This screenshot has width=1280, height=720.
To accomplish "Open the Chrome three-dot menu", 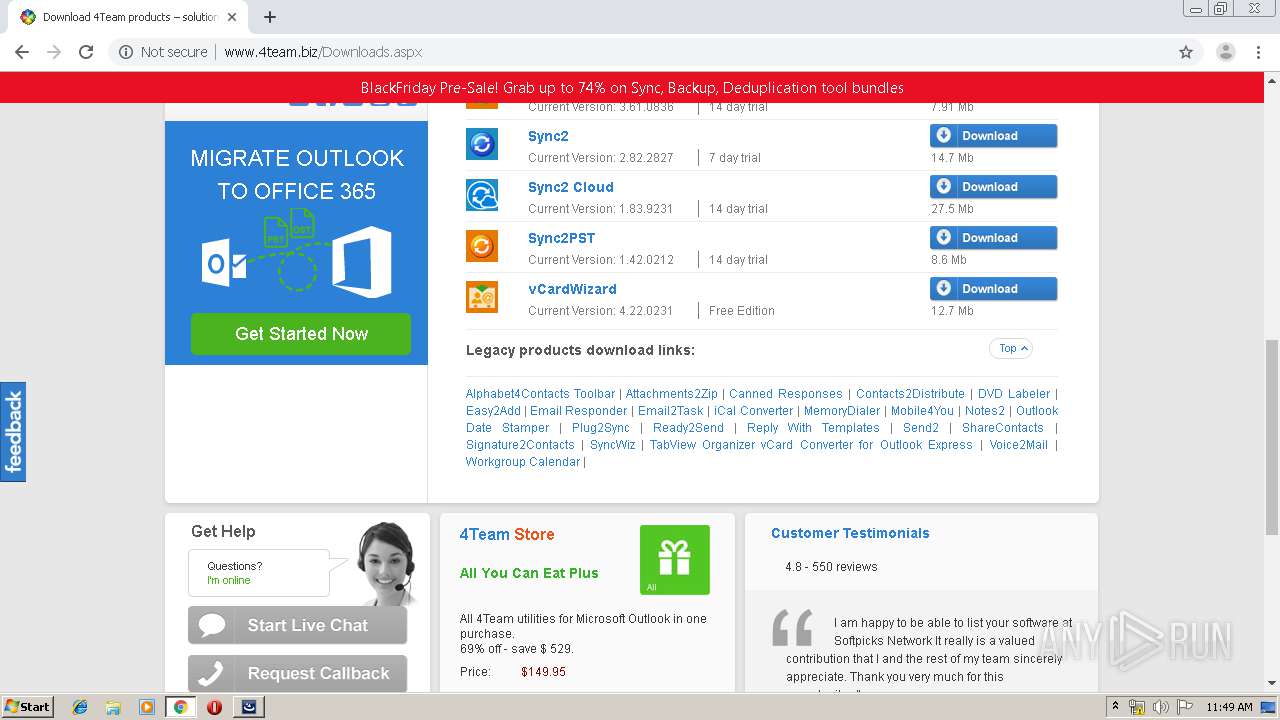I will (1259, 52).
